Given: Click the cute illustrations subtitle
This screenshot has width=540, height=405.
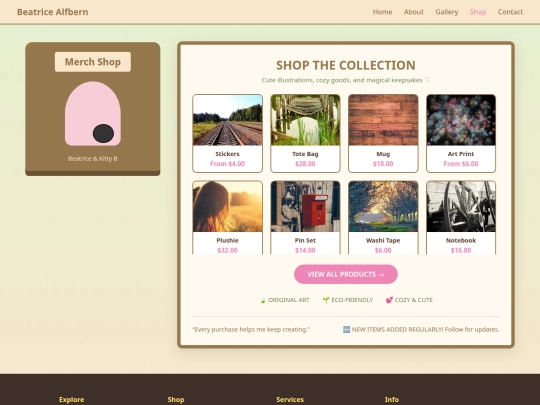Looking at the screenshot, I should (346, 80).
